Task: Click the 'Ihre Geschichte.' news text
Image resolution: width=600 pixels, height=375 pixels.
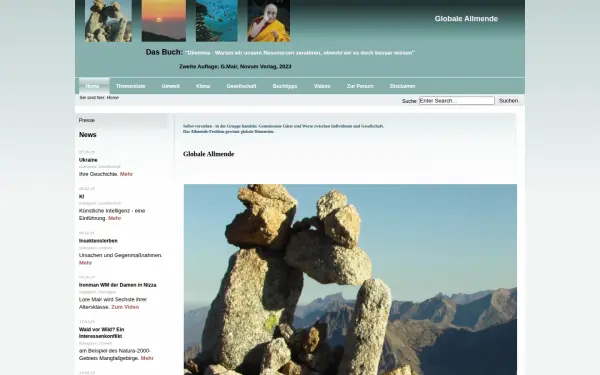Action: click(98, 174)
